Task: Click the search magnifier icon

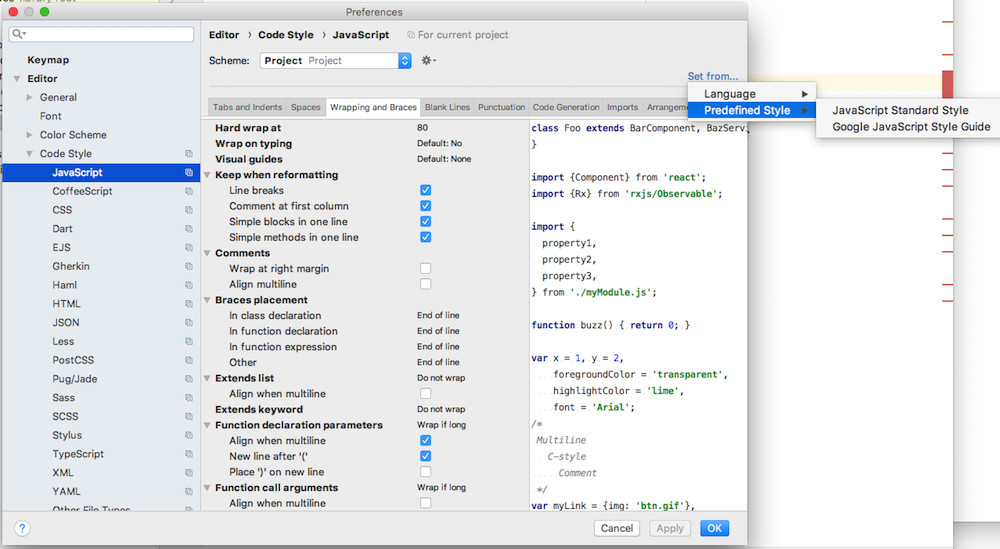Action: click(x=18, y=34)
